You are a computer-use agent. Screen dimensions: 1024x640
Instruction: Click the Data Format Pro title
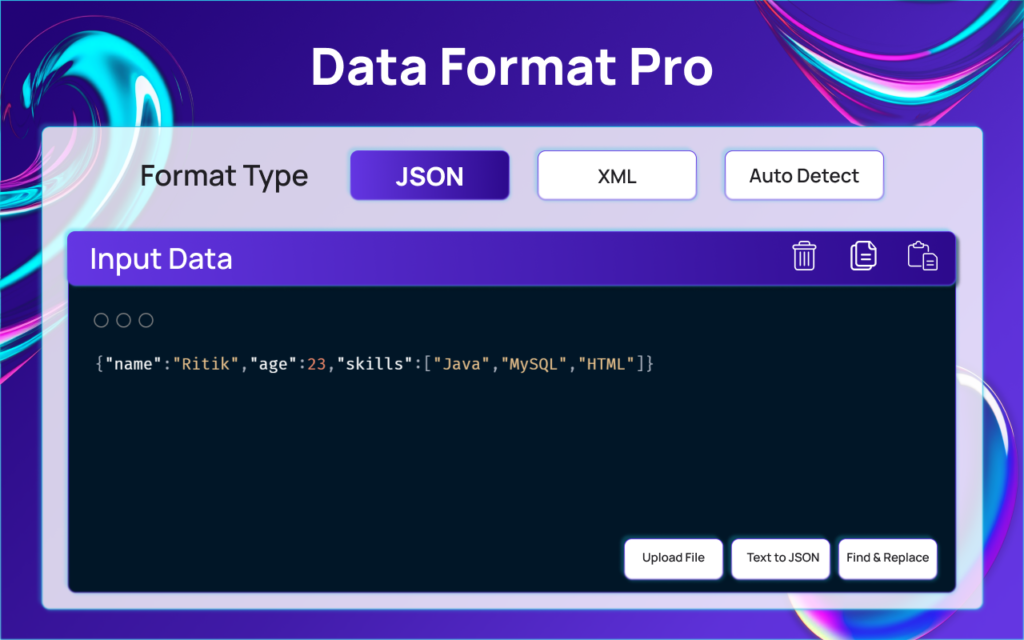point(511,67)
